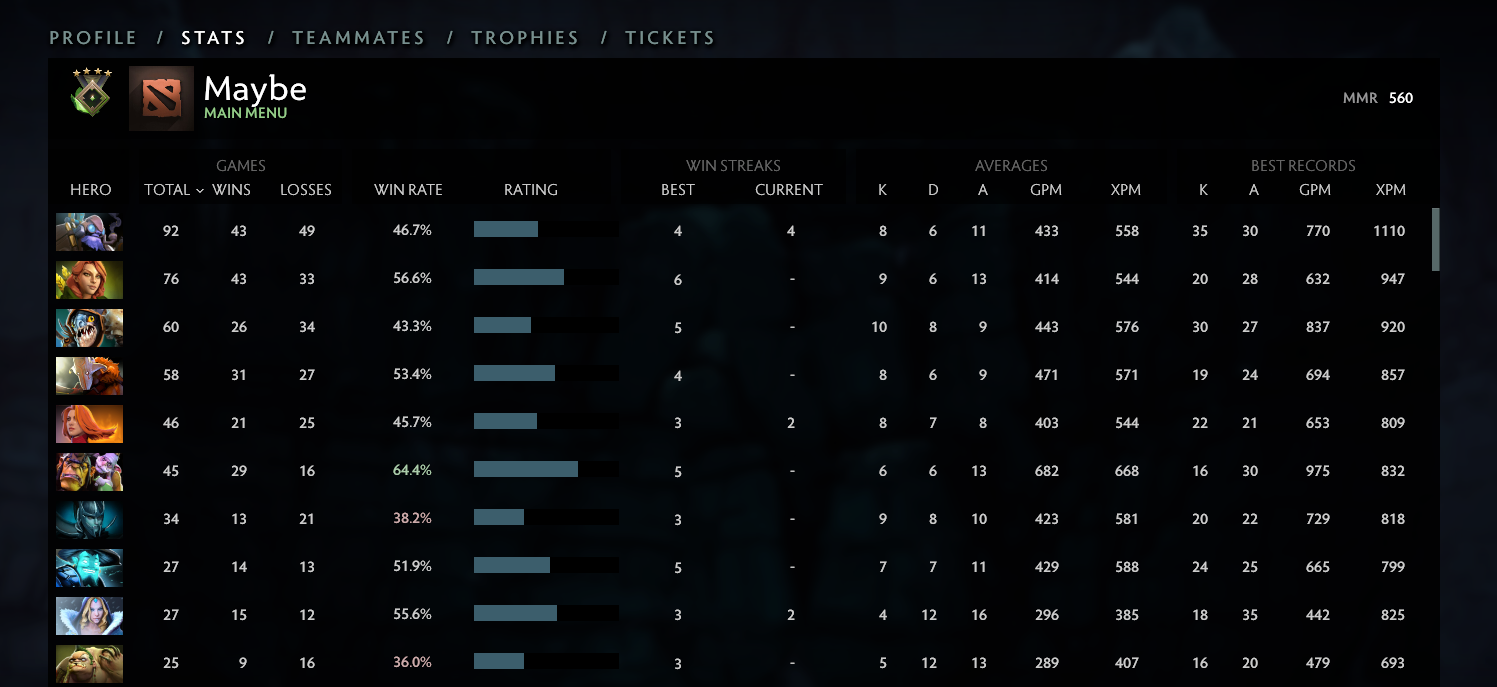Click the Storm Spirit hero portrait
Image resolution: width=1497 pixels, height=687 pixels.
[x=89, y=567]
